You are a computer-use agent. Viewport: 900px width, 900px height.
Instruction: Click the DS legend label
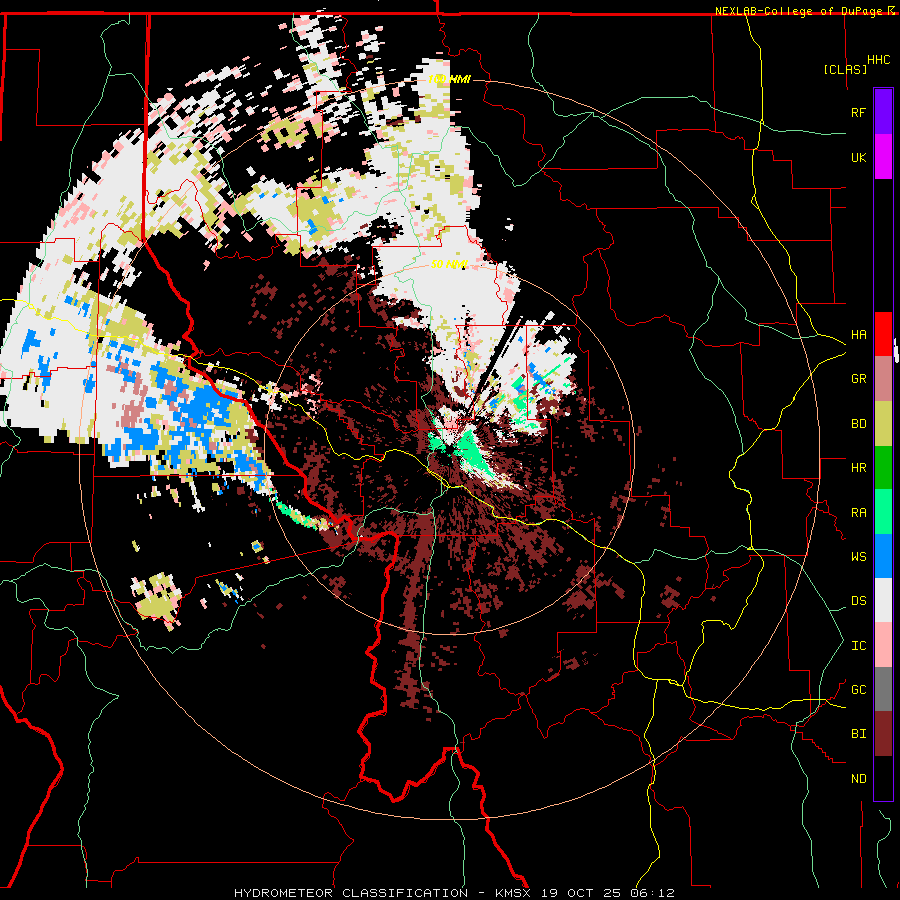tap(859, 601)
